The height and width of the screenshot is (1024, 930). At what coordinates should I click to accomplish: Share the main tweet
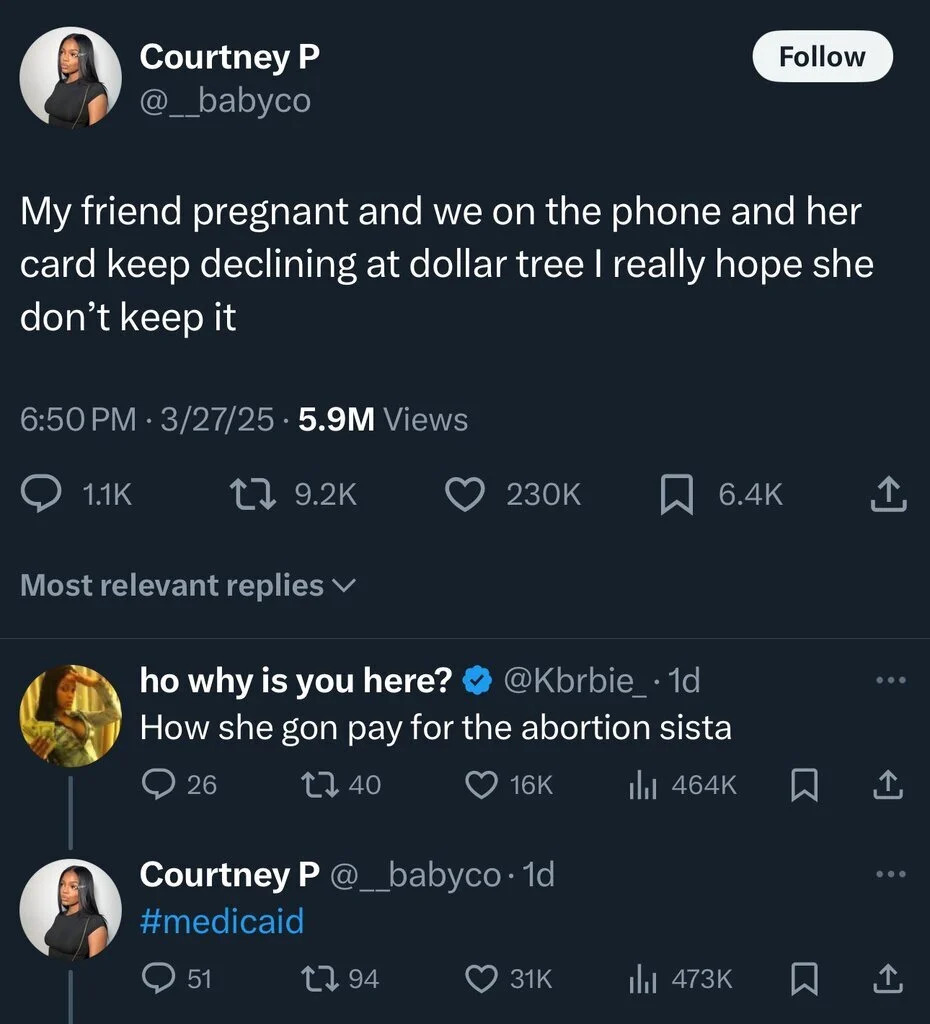click(888, 494)
